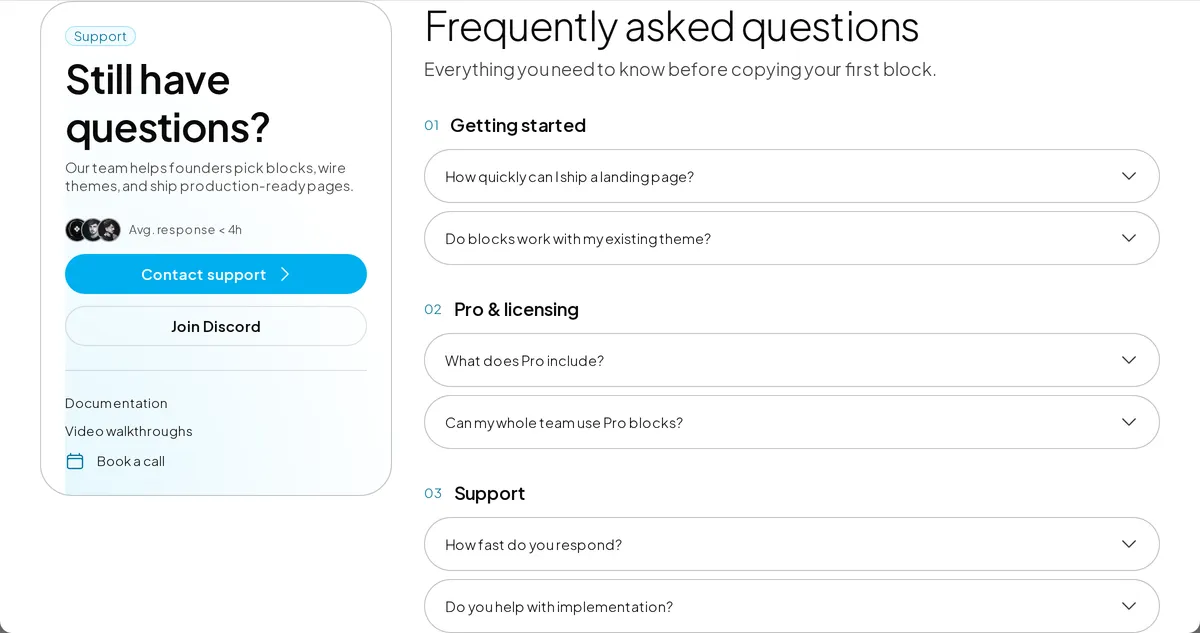The width and height of the screenshot is (1200, 633).
Task: Open the Video walkthroughs link
Action: click(129, 431)
